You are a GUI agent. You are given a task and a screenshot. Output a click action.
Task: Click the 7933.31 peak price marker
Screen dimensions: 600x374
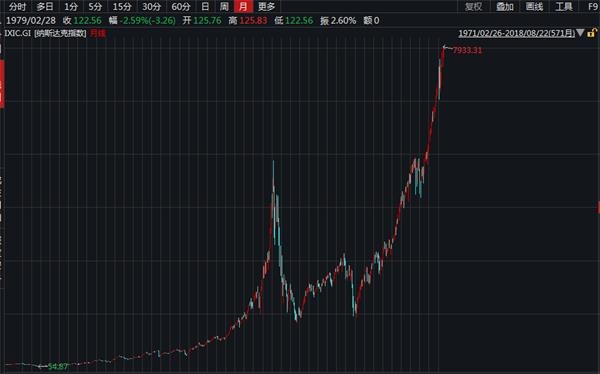coord(467,50)
